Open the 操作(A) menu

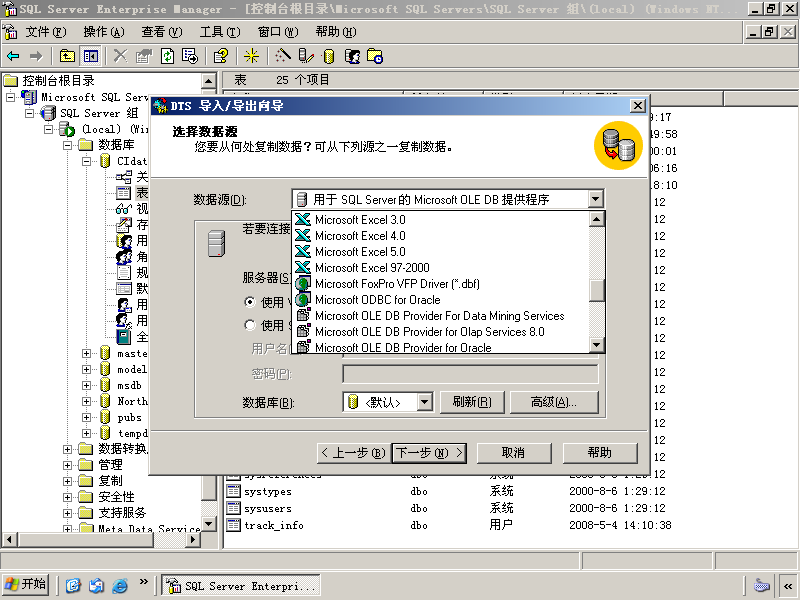(104, 32)
